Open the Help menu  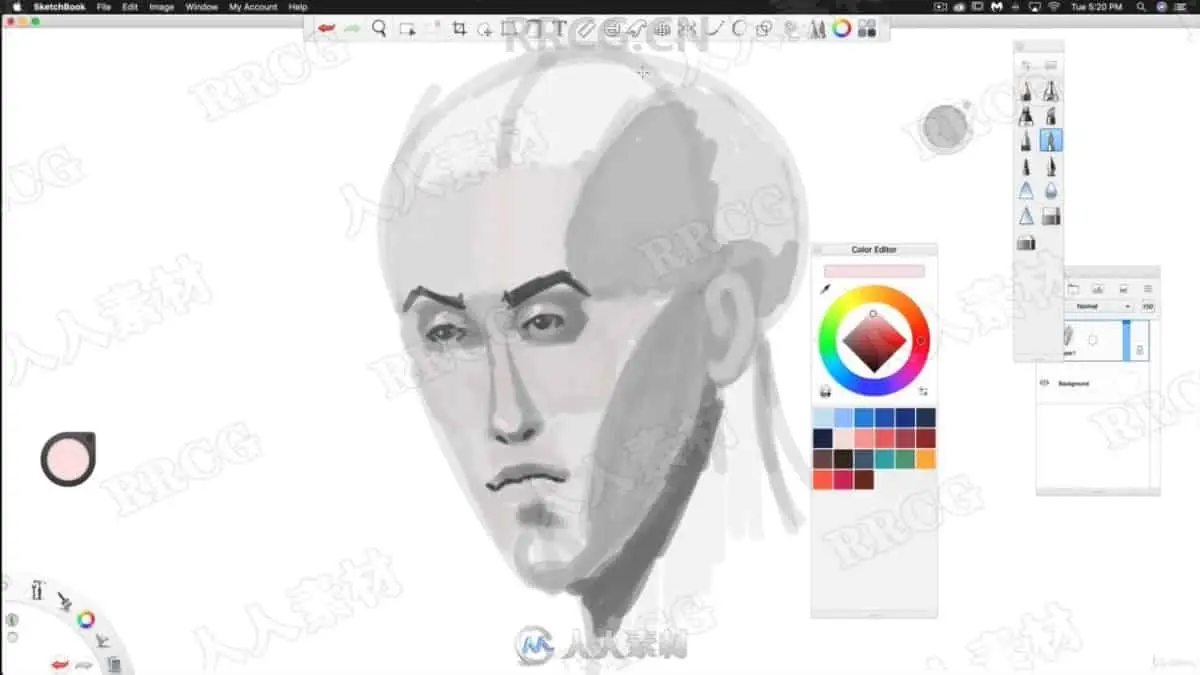pyautogui.click(x=297, y=7)
